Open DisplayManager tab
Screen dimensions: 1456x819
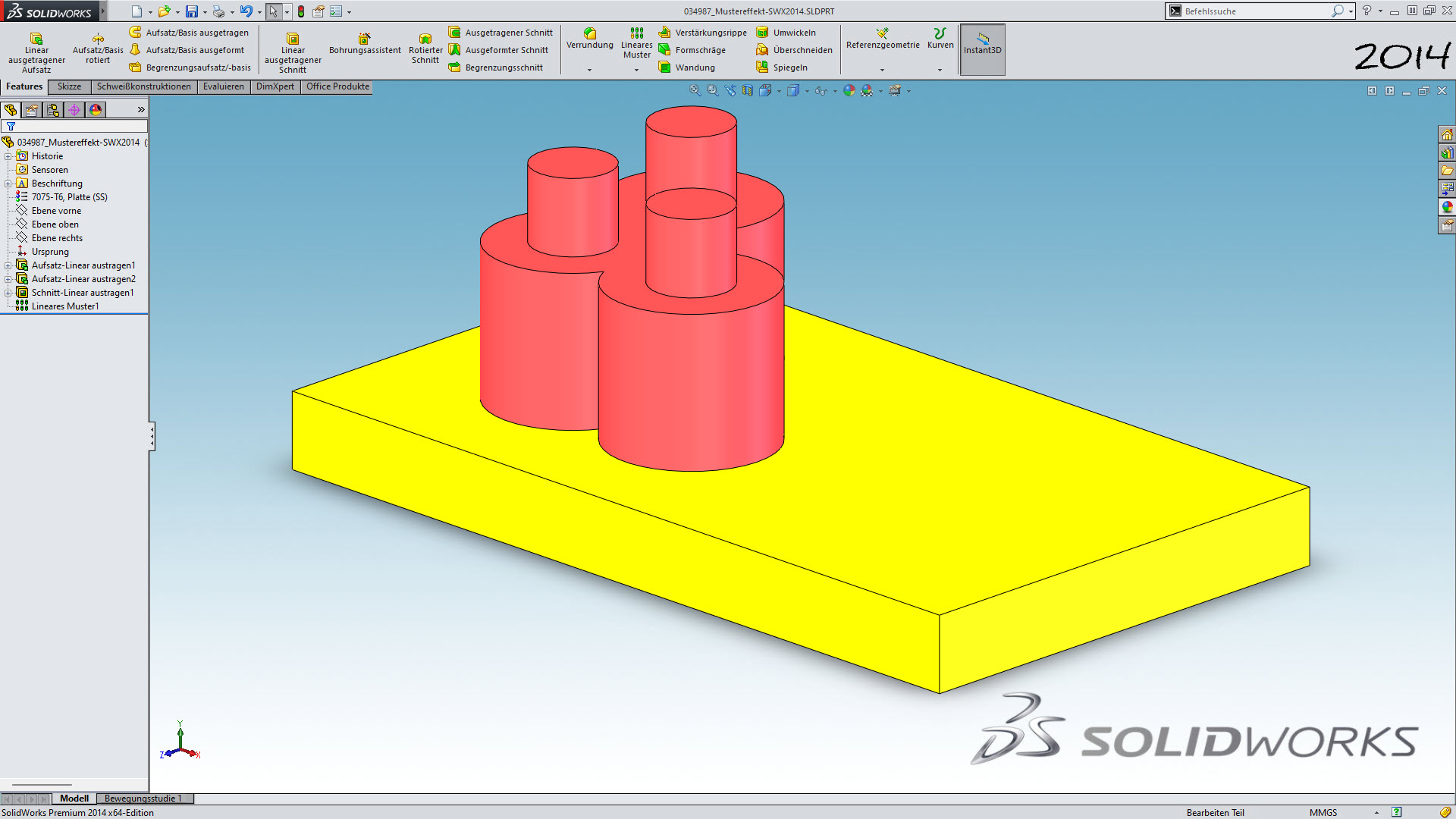96,110
